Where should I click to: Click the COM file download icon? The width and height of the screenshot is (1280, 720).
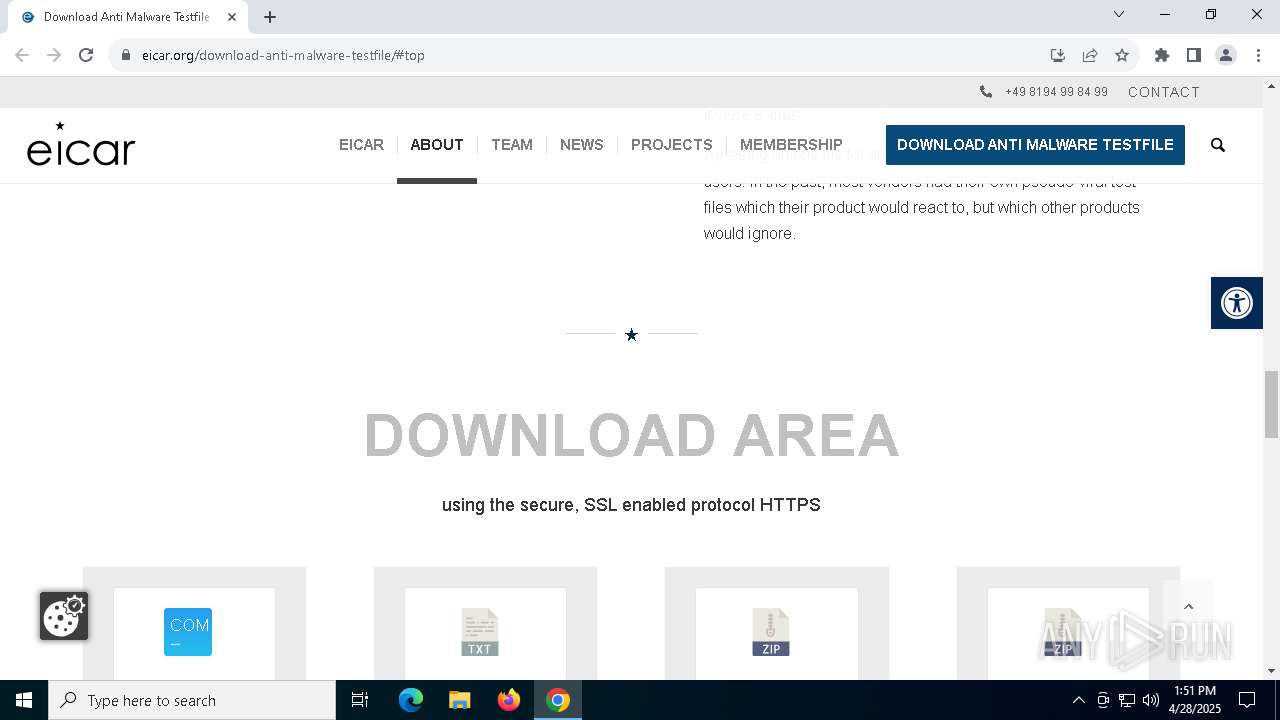coord(188,632)
